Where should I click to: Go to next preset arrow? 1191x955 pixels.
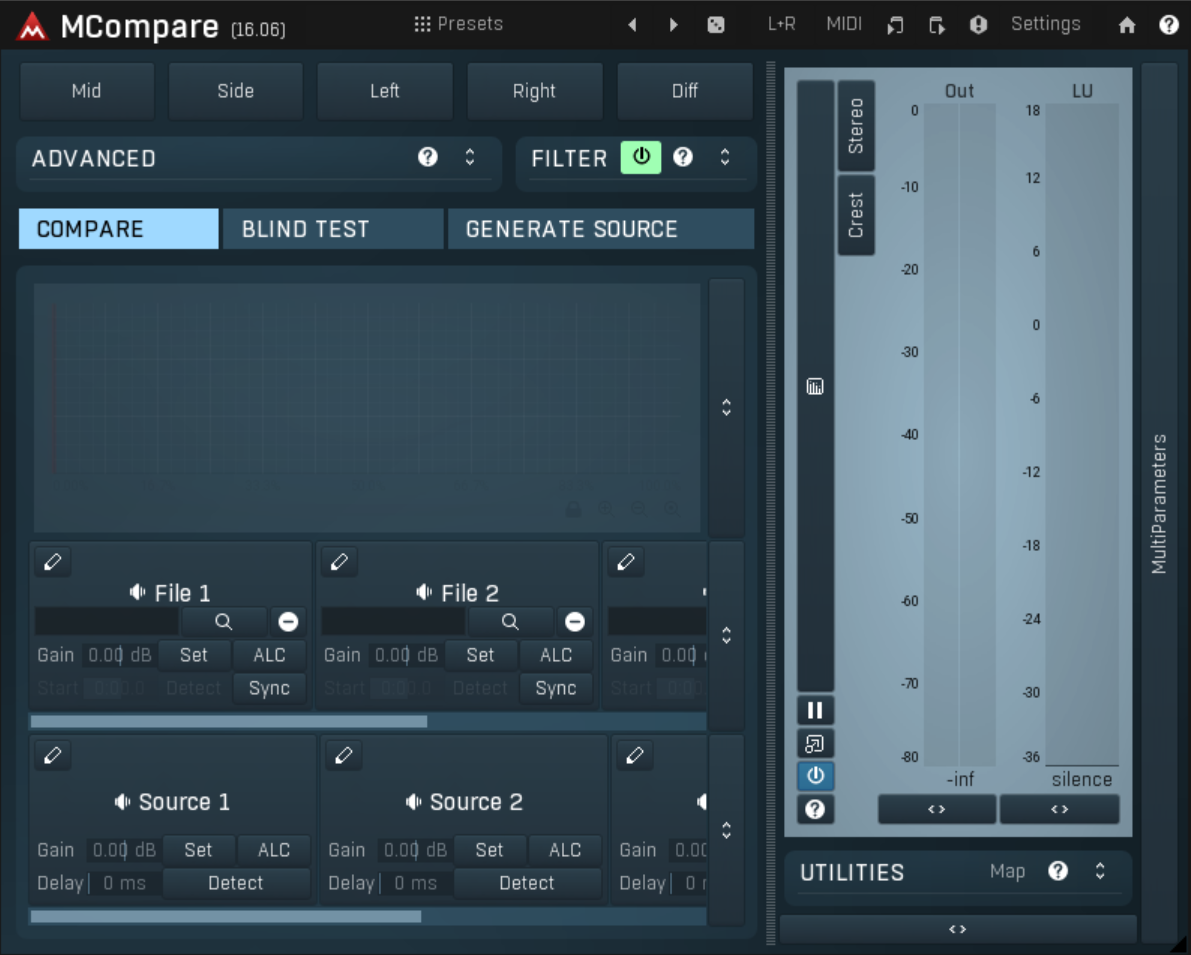point(673,25)
